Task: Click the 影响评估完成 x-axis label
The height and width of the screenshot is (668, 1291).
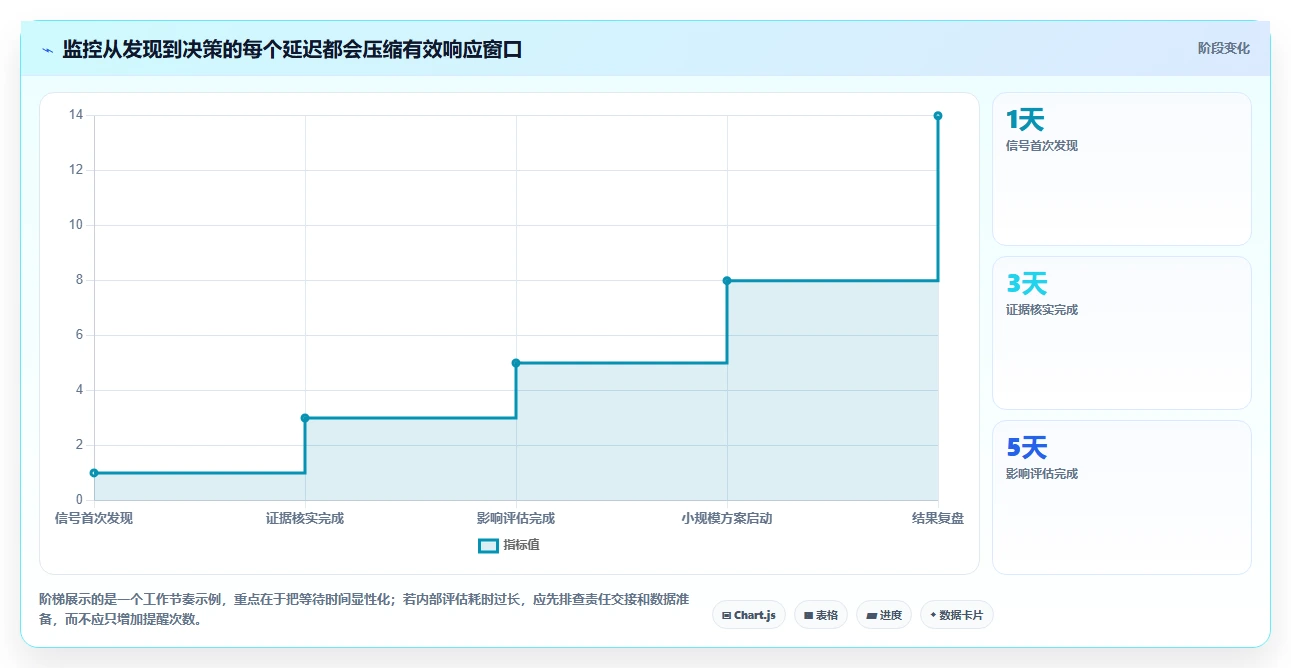Action: point(516,518)
